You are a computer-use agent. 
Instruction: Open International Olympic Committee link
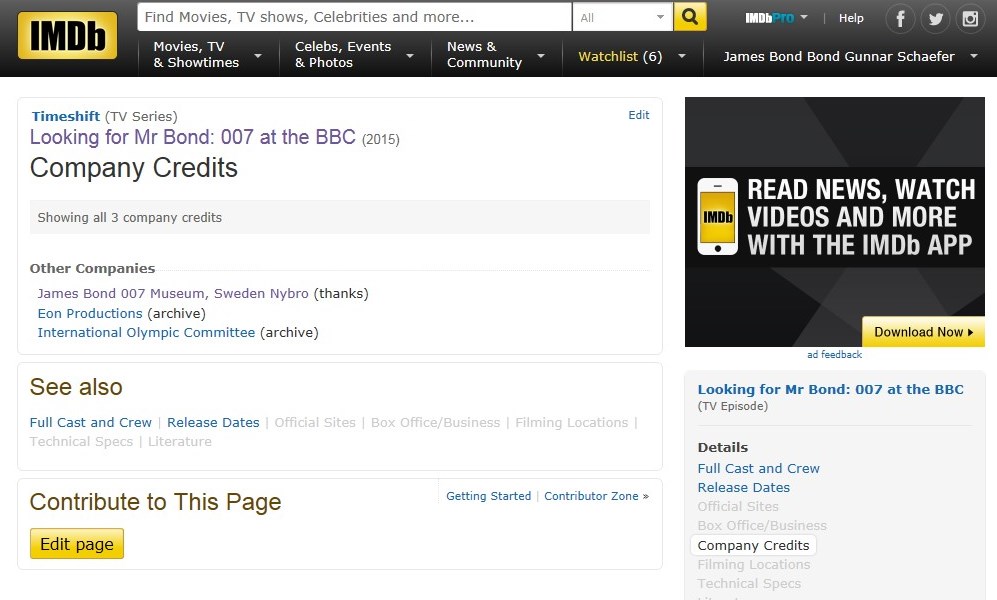pos(146,332)
